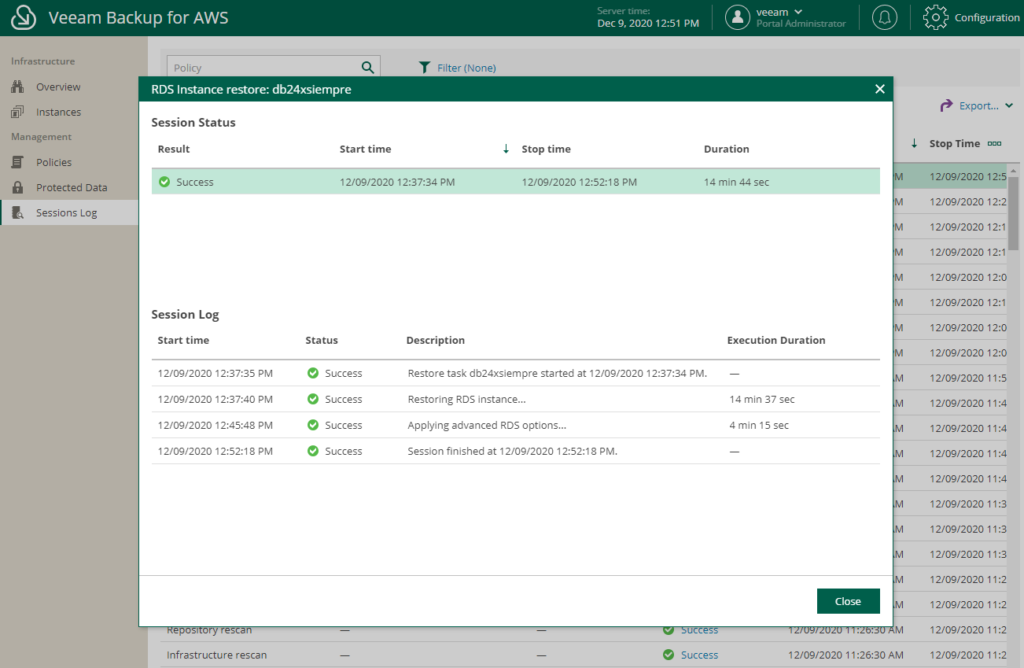Click the filter funnel icon

click(x=424, y=67)
